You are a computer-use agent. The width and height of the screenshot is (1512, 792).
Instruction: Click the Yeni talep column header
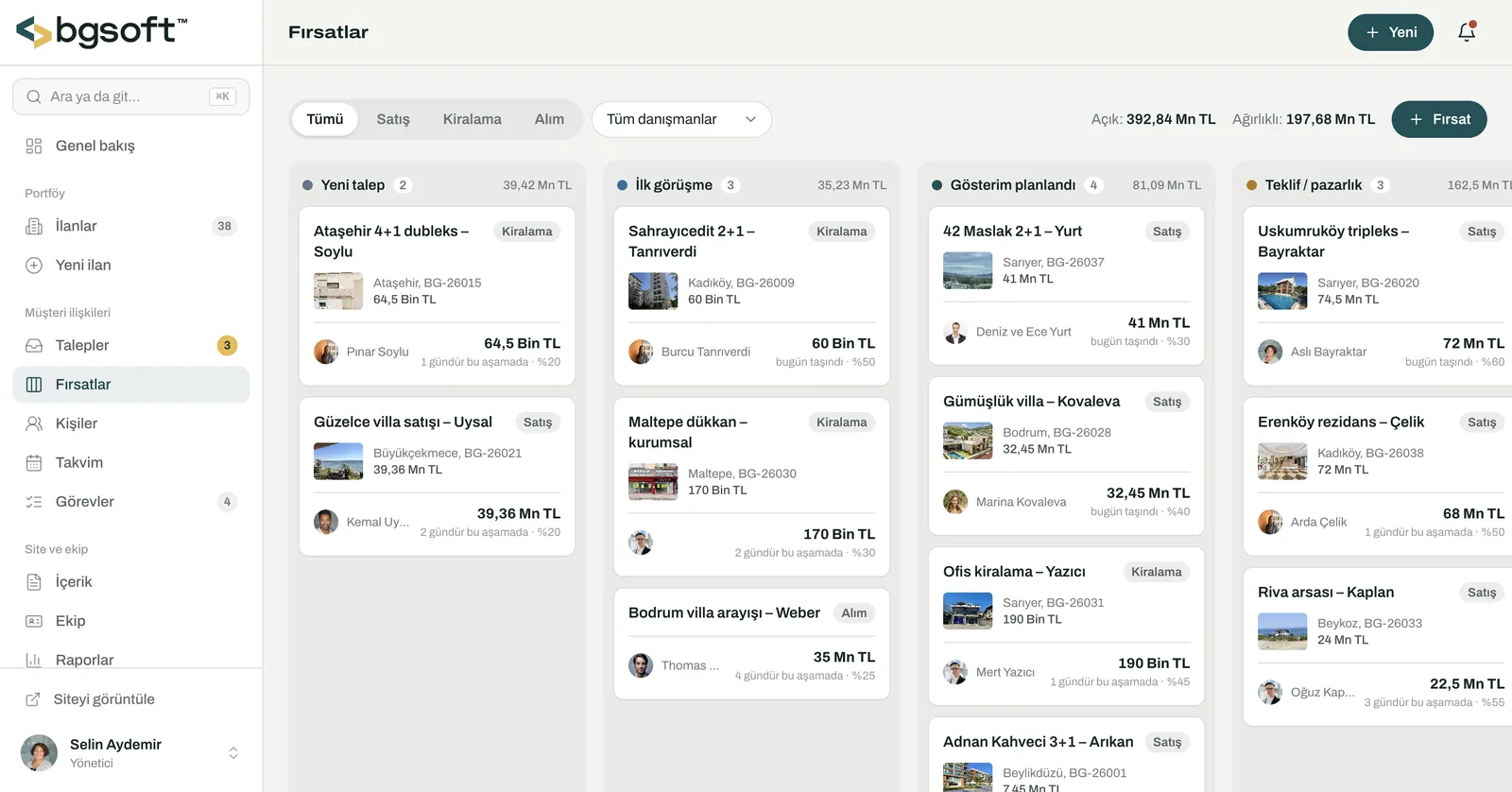pyautogui.click(x=438, y=185)
